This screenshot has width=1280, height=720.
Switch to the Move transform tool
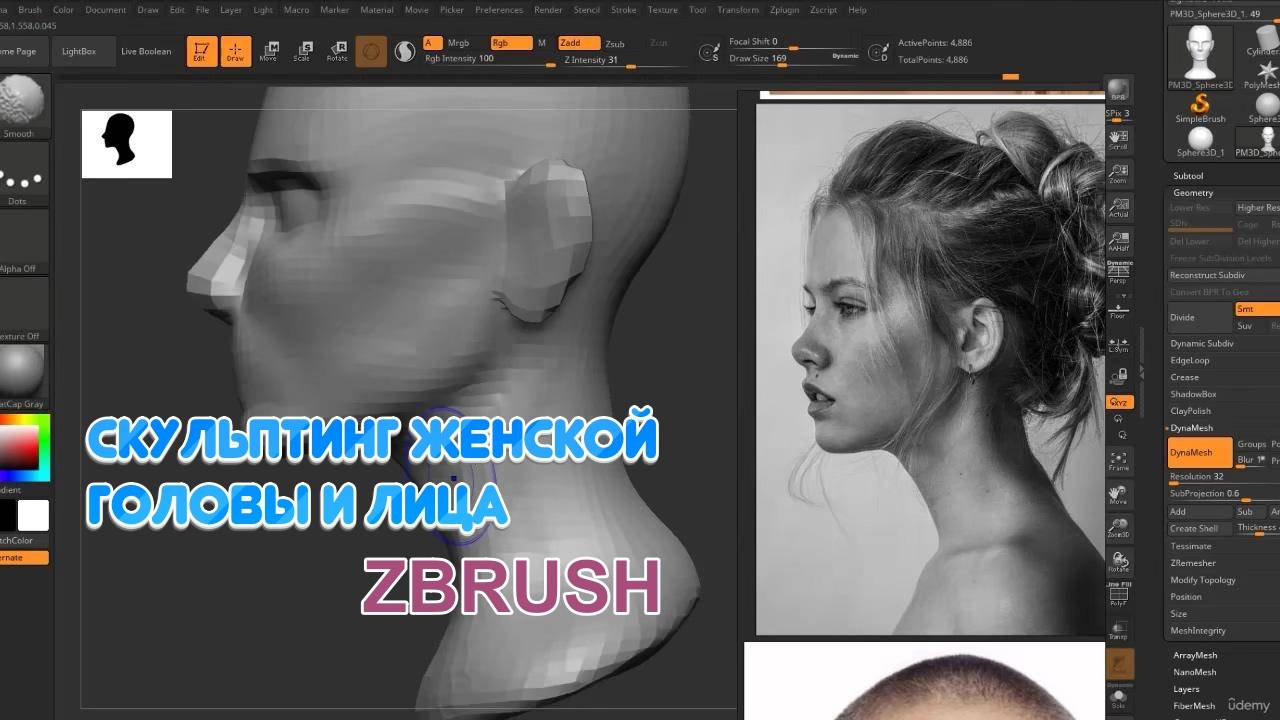(x=268, y=51)
